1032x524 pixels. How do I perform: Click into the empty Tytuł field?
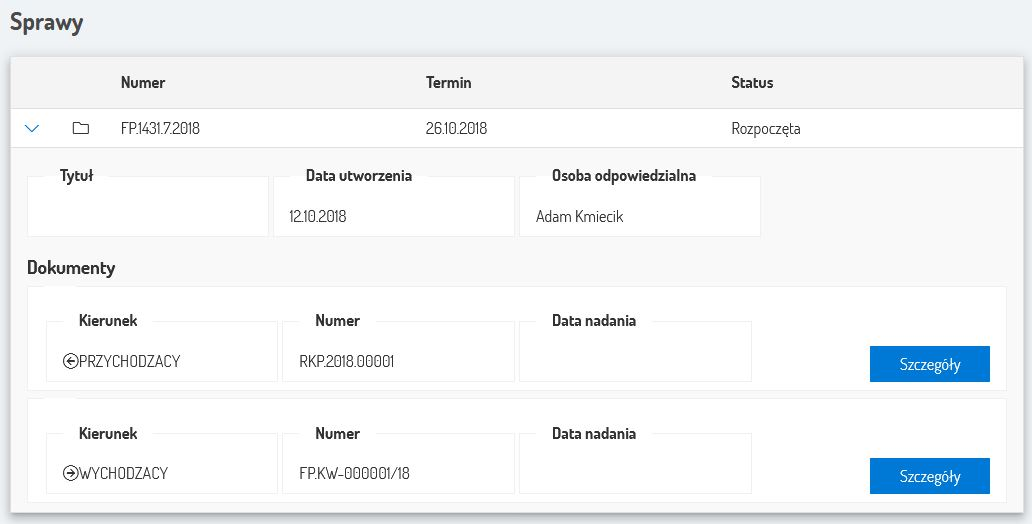[148, 216]
